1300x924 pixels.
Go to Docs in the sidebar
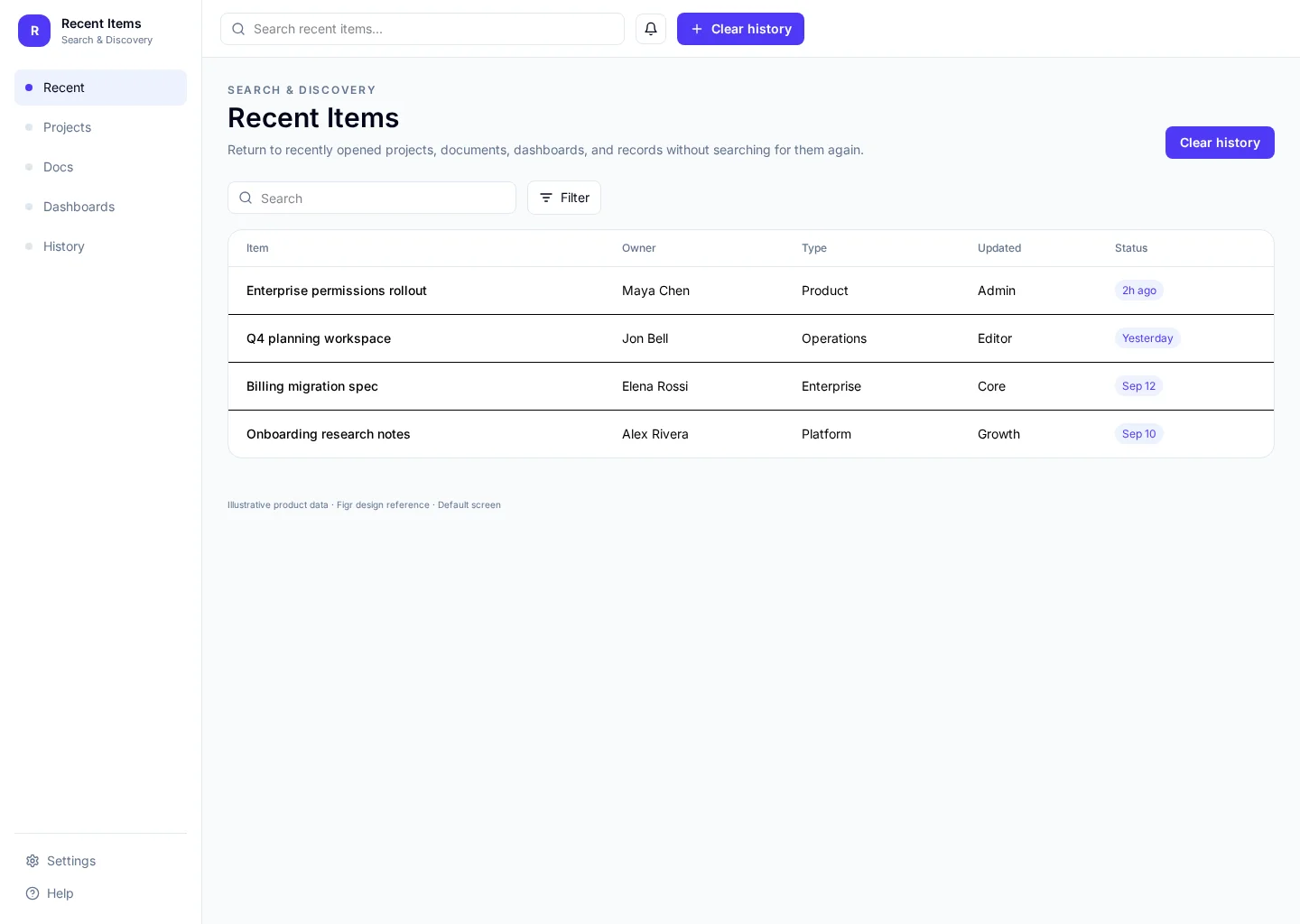[100, 167]
